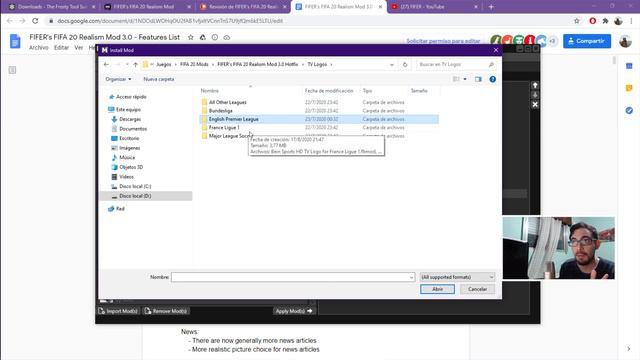Open the Ver menu in Google Docs
Viewport: 640px width, 360px height.
[x=79, y=48]
